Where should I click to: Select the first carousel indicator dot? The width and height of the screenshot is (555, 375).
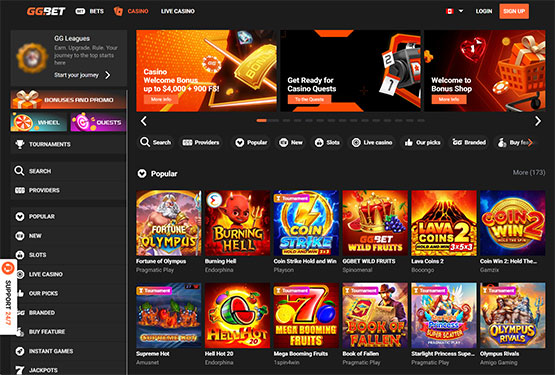coord(262,120)
